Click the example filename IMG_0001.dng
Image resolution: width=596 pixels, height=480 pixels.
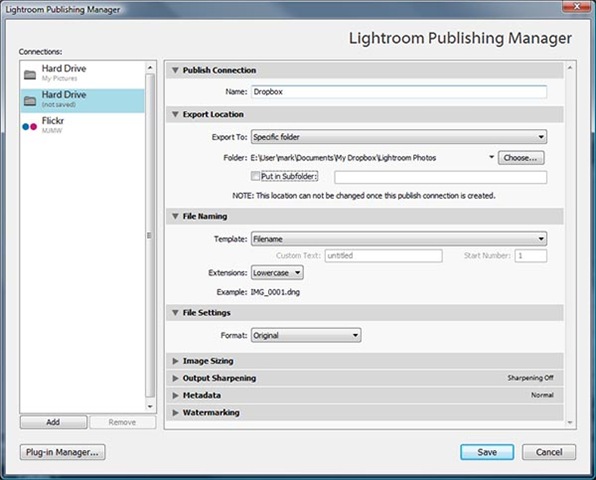[x=275, y=292]
